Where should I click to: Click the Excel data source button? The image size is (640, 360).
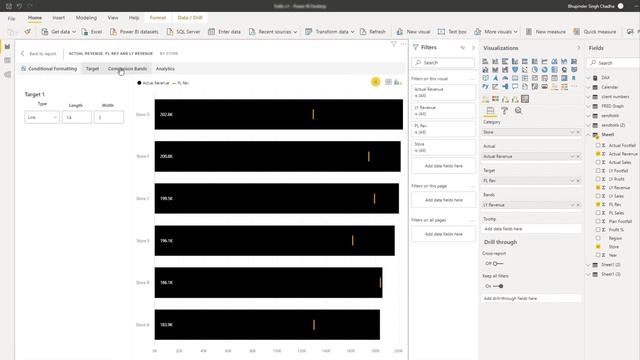92,31
